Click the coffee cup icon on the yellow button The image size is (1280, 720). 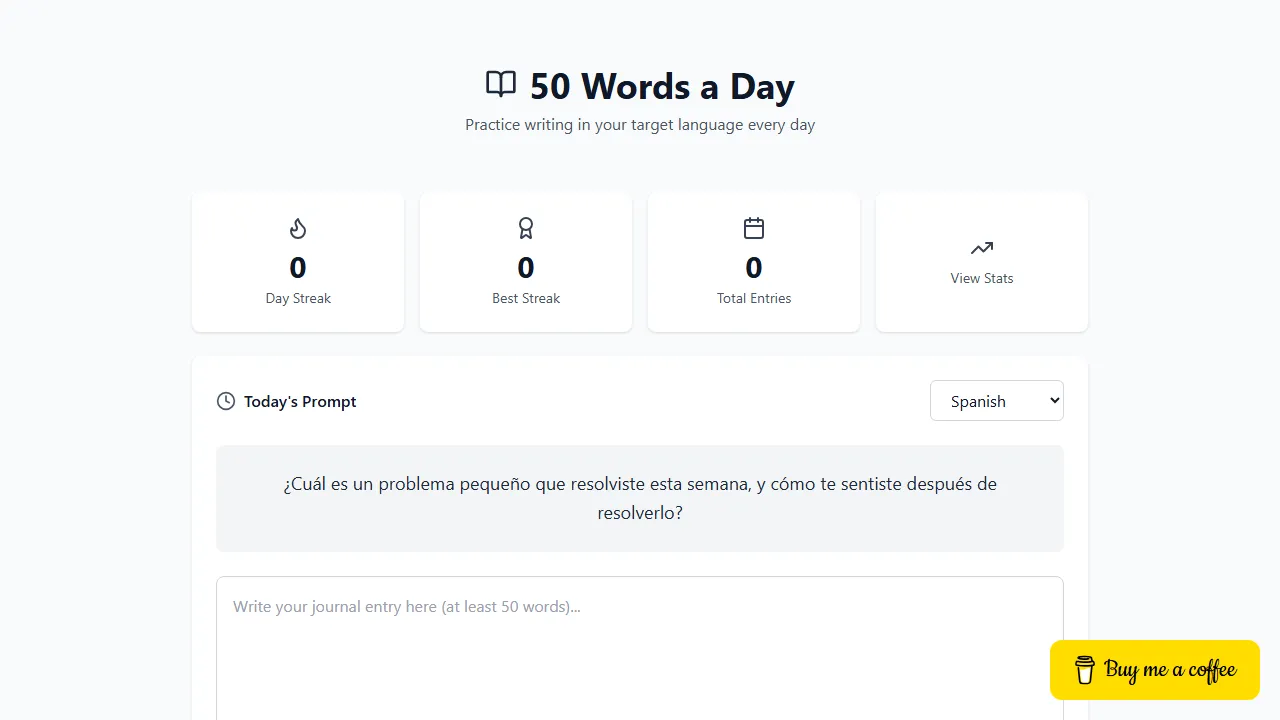pos(1083,670)
